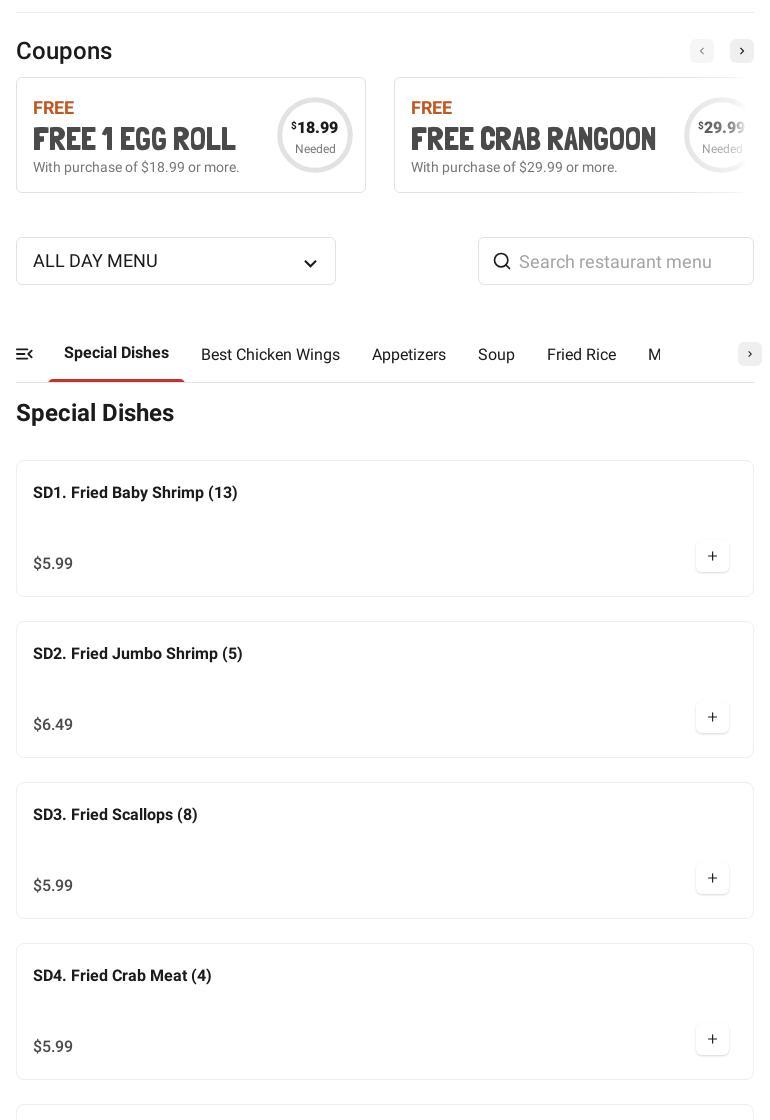Click the search magnifier icon
Image resolution: width=770 pixels, height=1120 pixels.
[x=502, y=262]
